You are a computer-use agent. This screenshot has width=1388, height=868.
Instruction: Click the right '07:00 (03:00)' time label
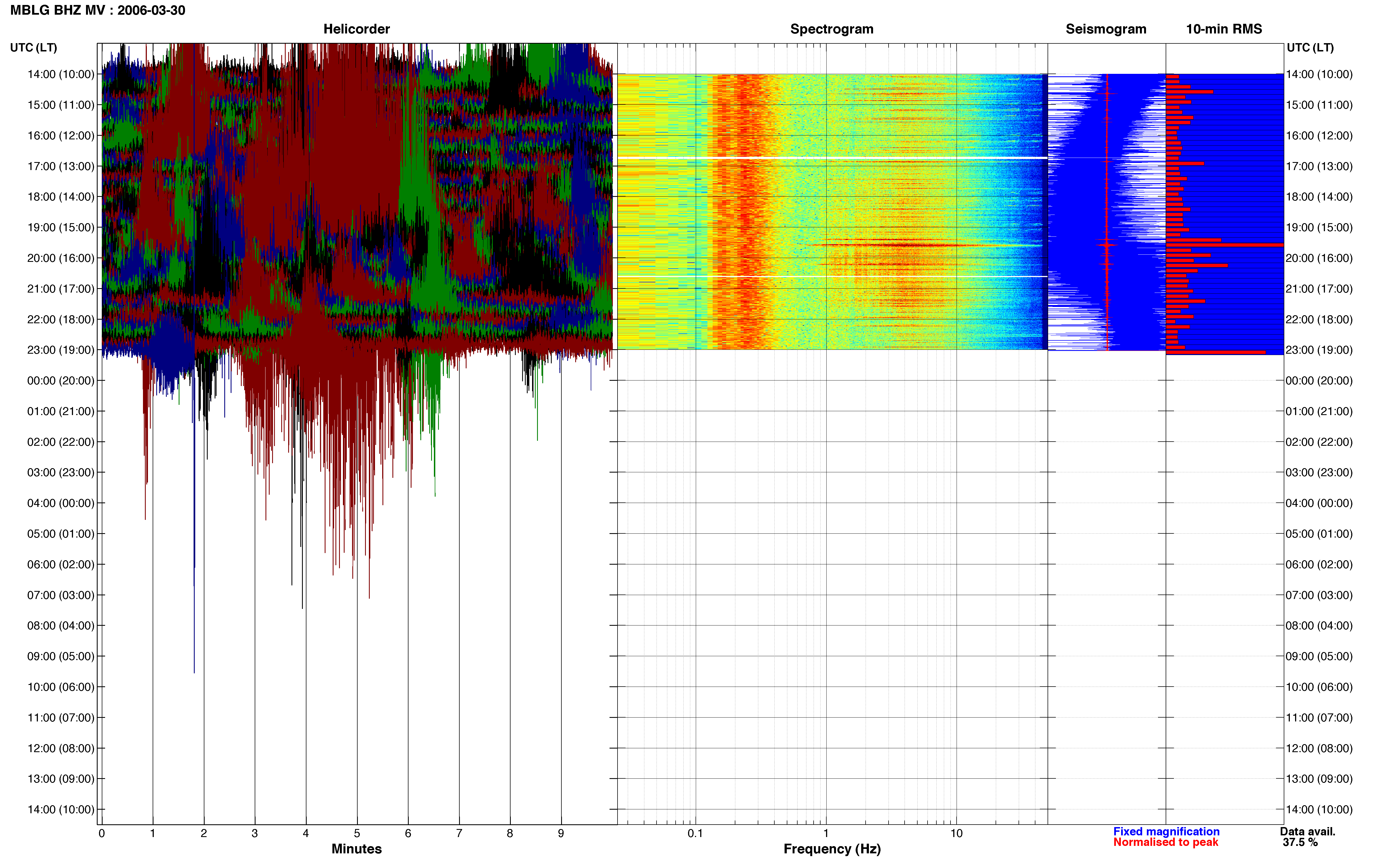(x=1319, y=595)
